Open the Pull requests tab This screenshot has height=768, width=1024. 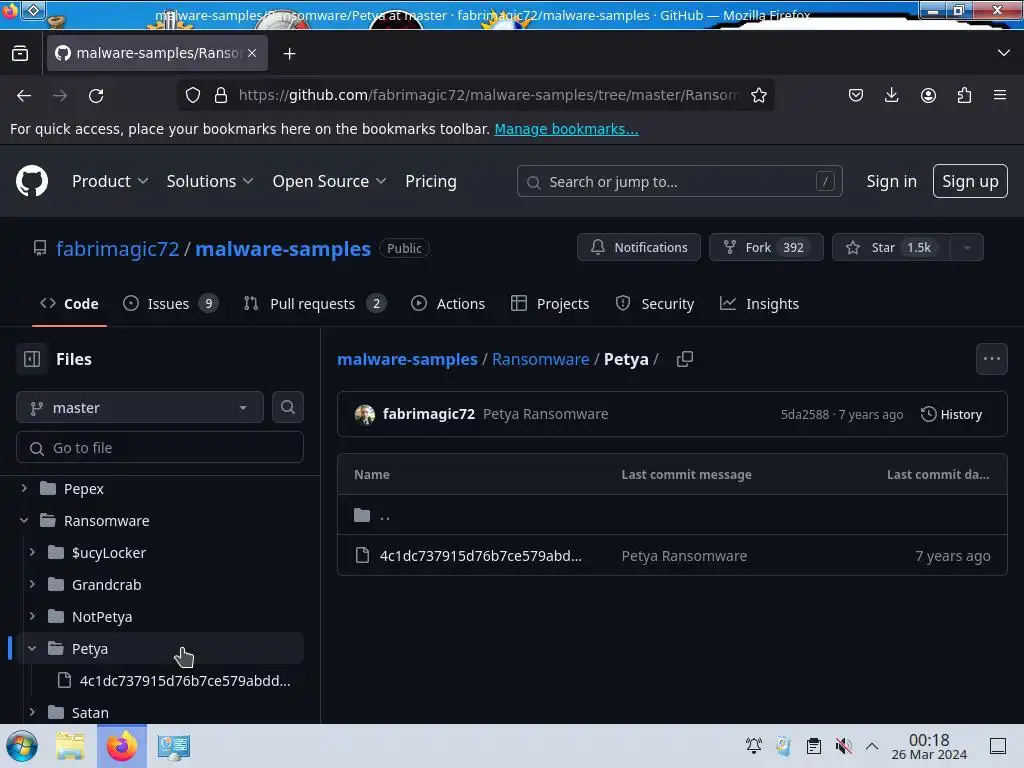(315, 304)
